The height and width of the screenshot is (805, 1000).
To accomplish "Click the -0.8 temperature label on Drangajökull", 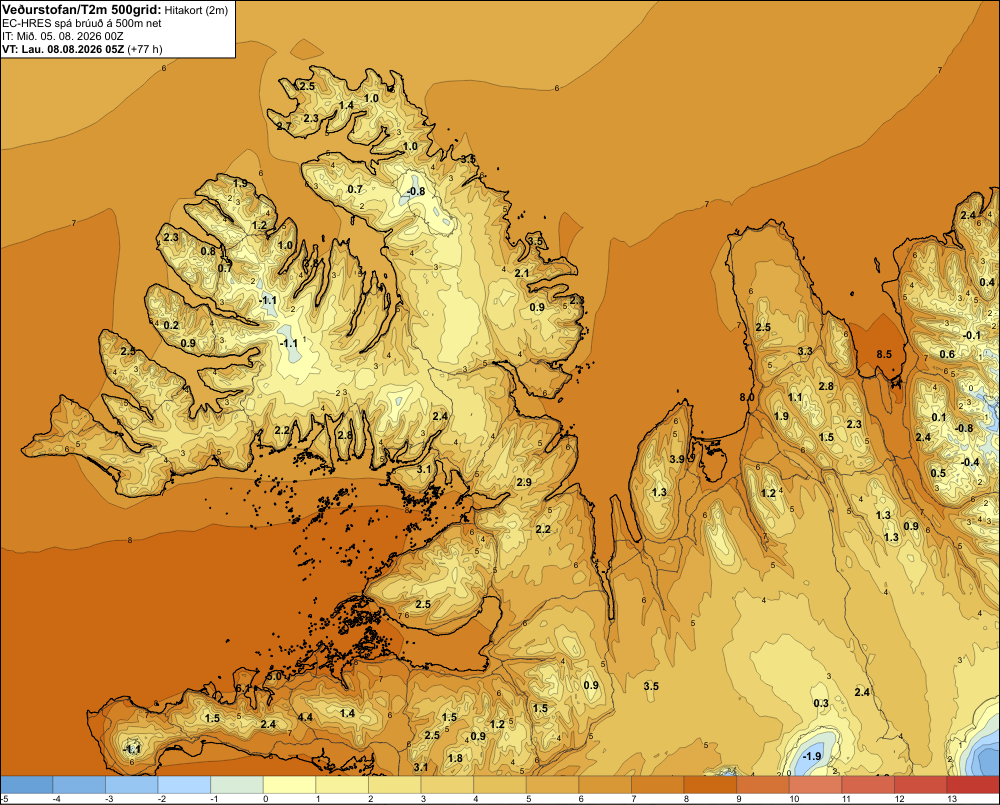I will (x=416, y=191).
